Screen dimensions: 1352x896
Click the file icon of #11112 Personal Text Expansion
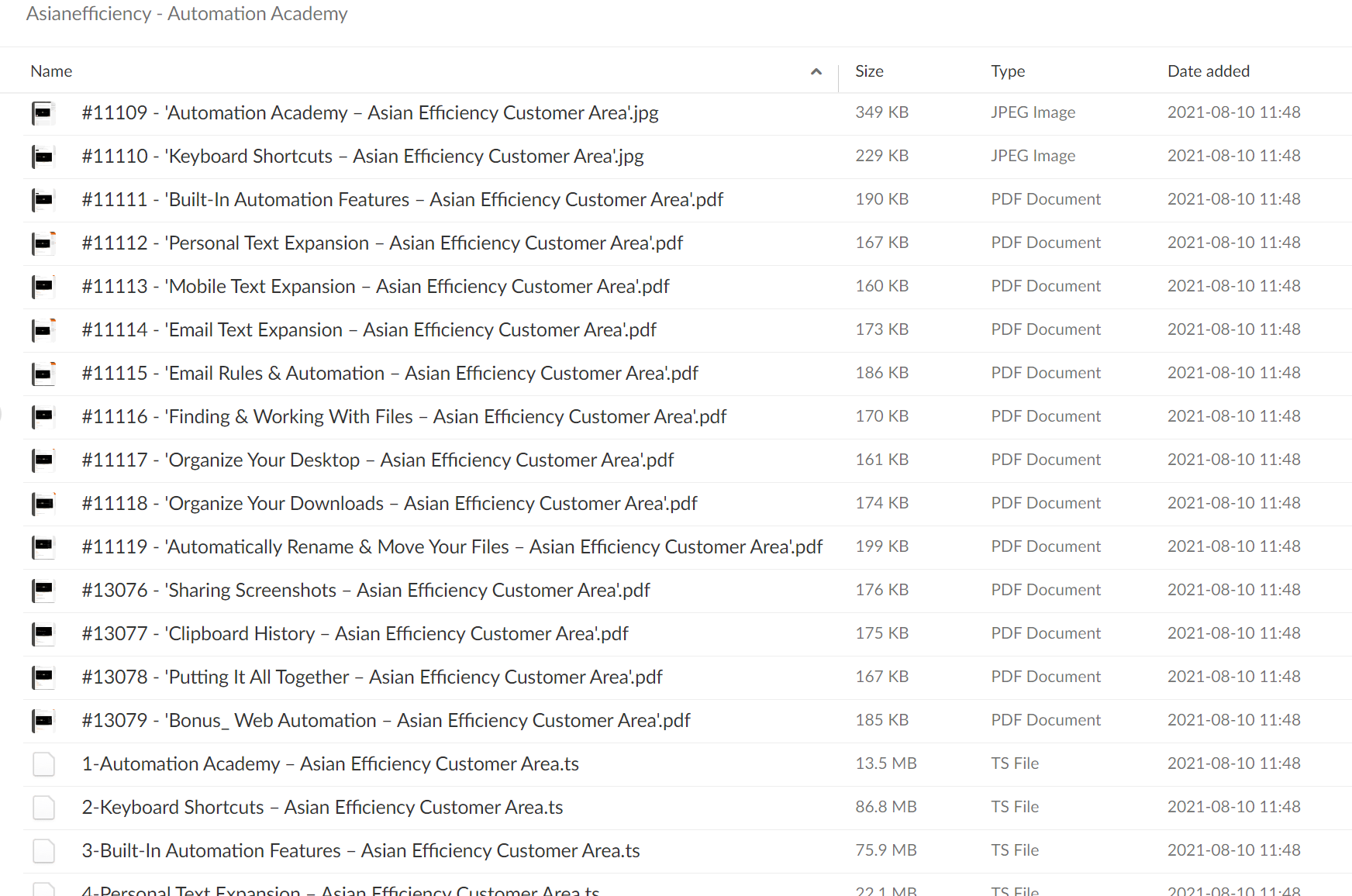[44, 243]
